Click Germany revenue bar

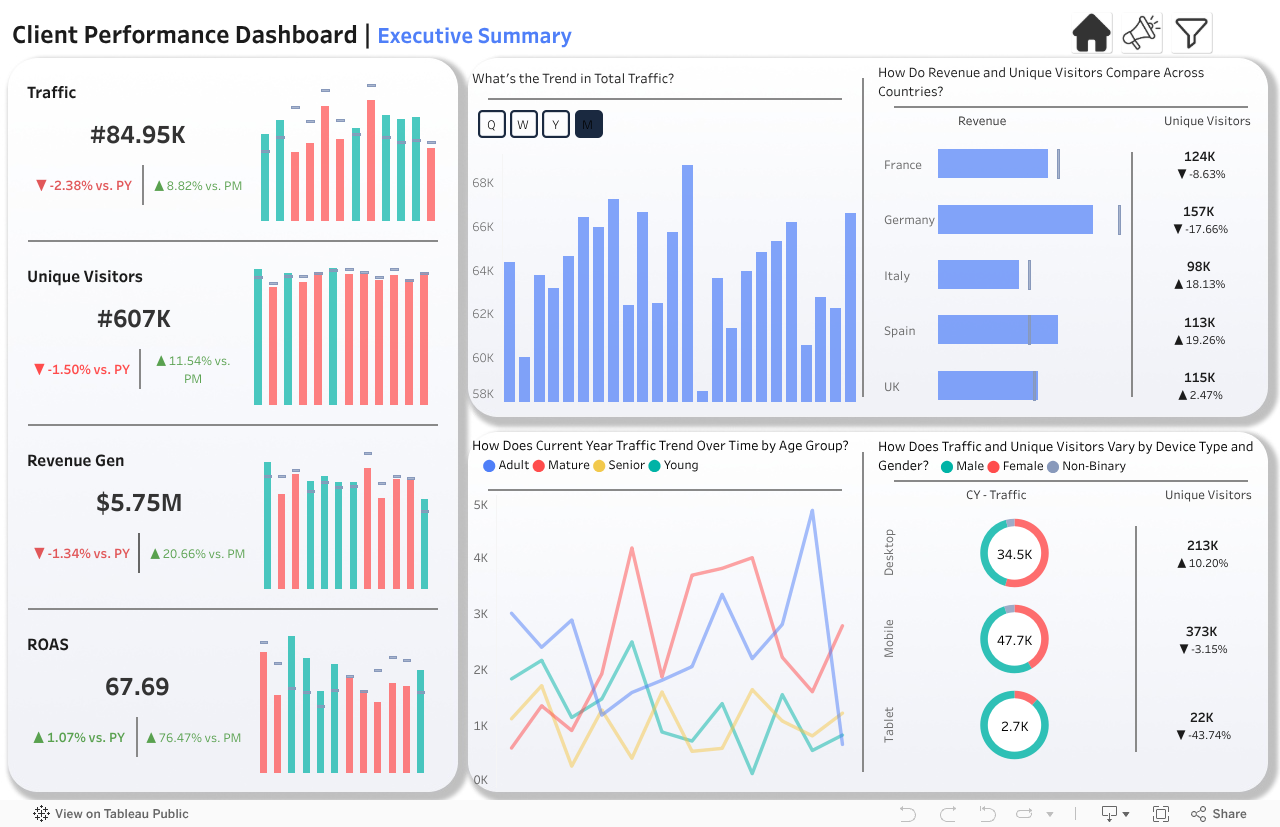click(x=1015, y=220)
